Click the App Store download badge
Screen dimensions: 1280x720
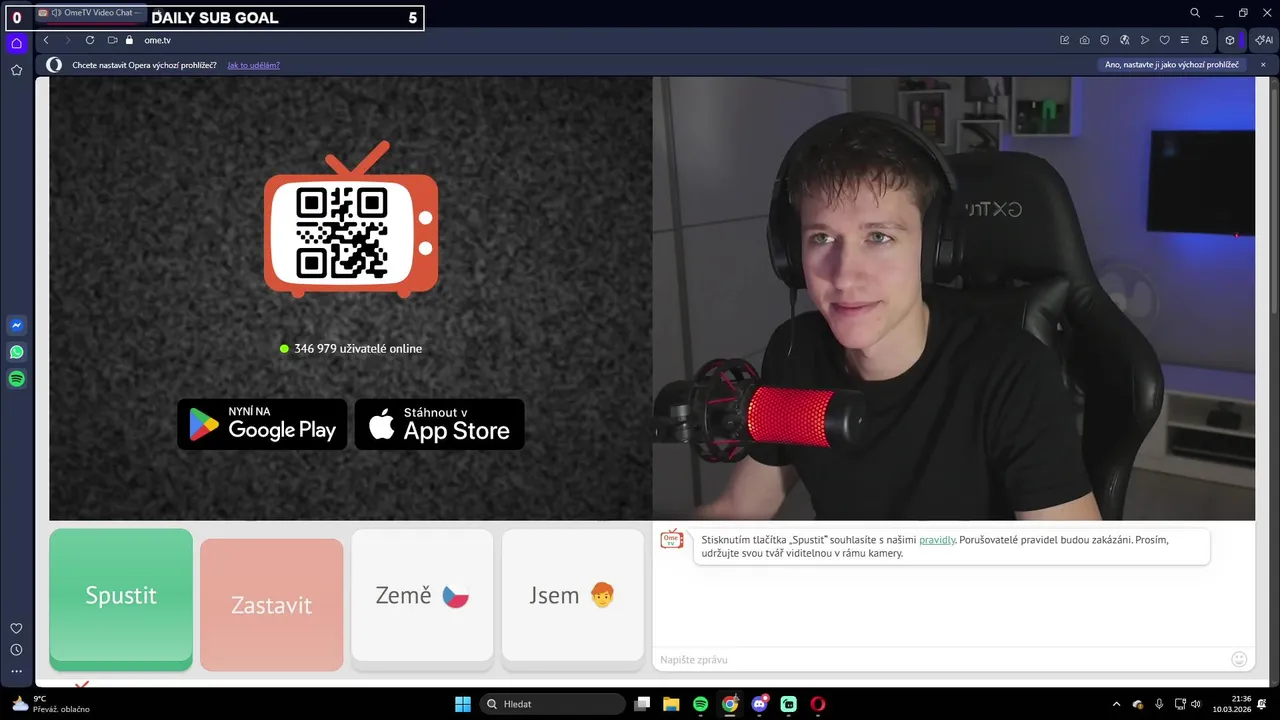440,424
